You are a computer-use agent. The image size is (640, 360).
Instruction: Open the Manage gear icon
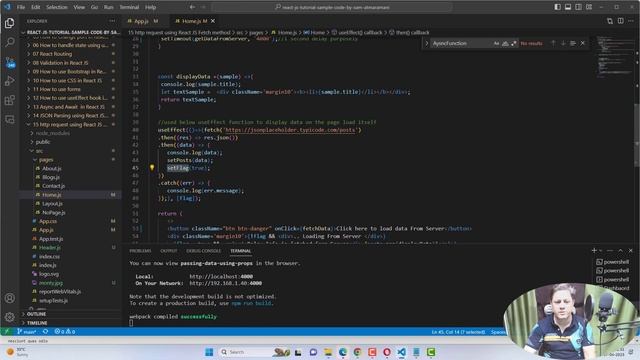[9, 317]
